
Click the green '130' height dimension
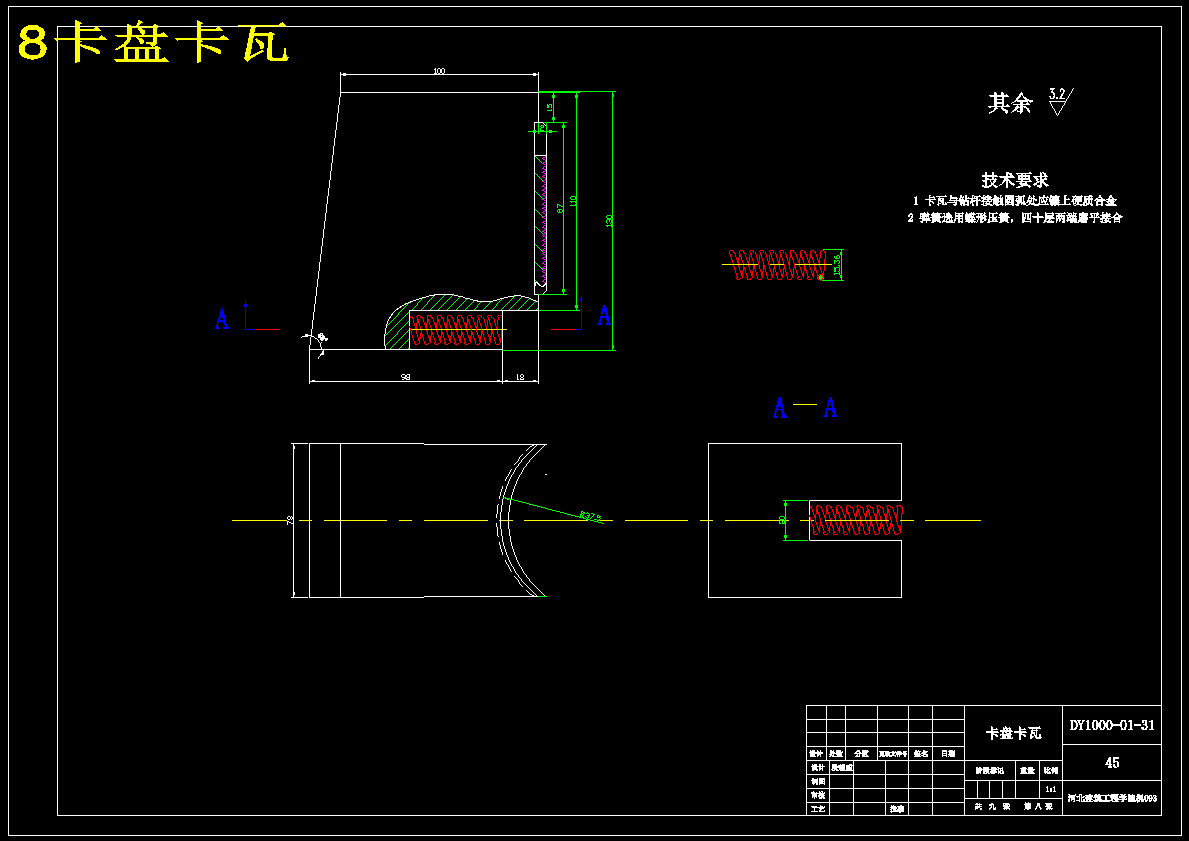point(609,221)
